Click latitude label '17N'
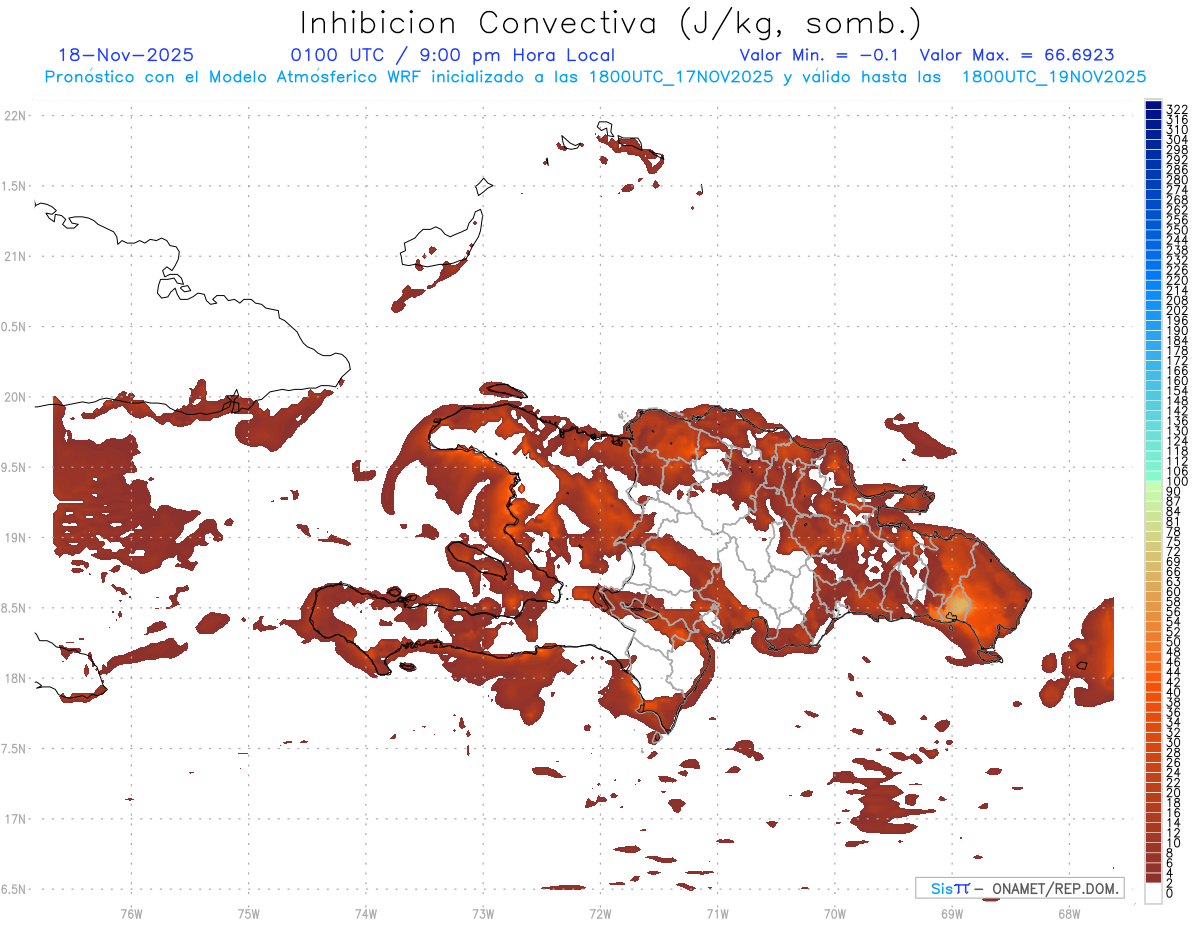Image resolution: width=1200 pixels, height=927 pixels. coord(14,818)
